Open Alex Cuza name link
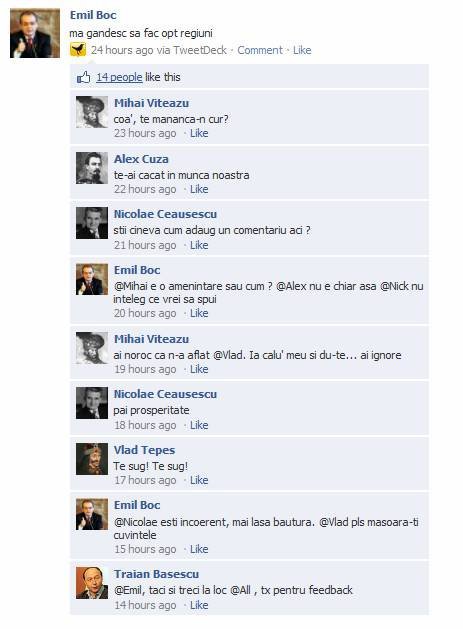The width and height of the screenshot is (463, 629). 141,159
